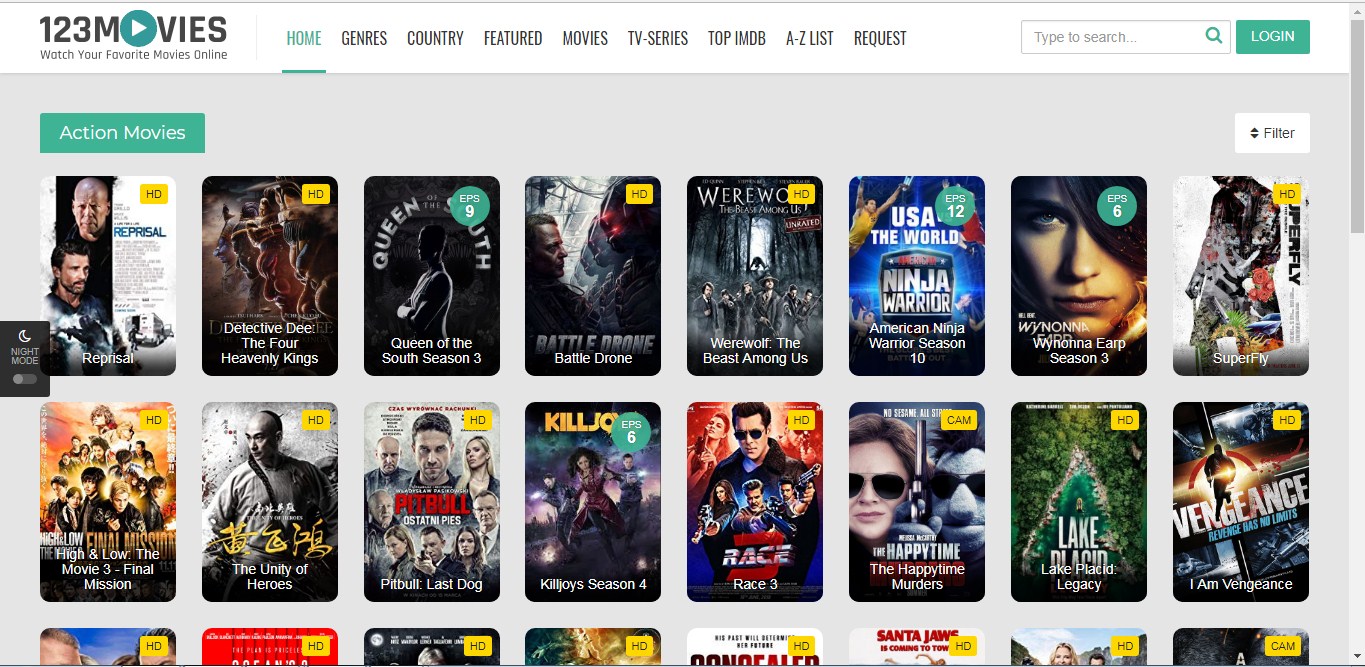
Task: Click the HD badge on SuperFly
Action: [1287, 194]
